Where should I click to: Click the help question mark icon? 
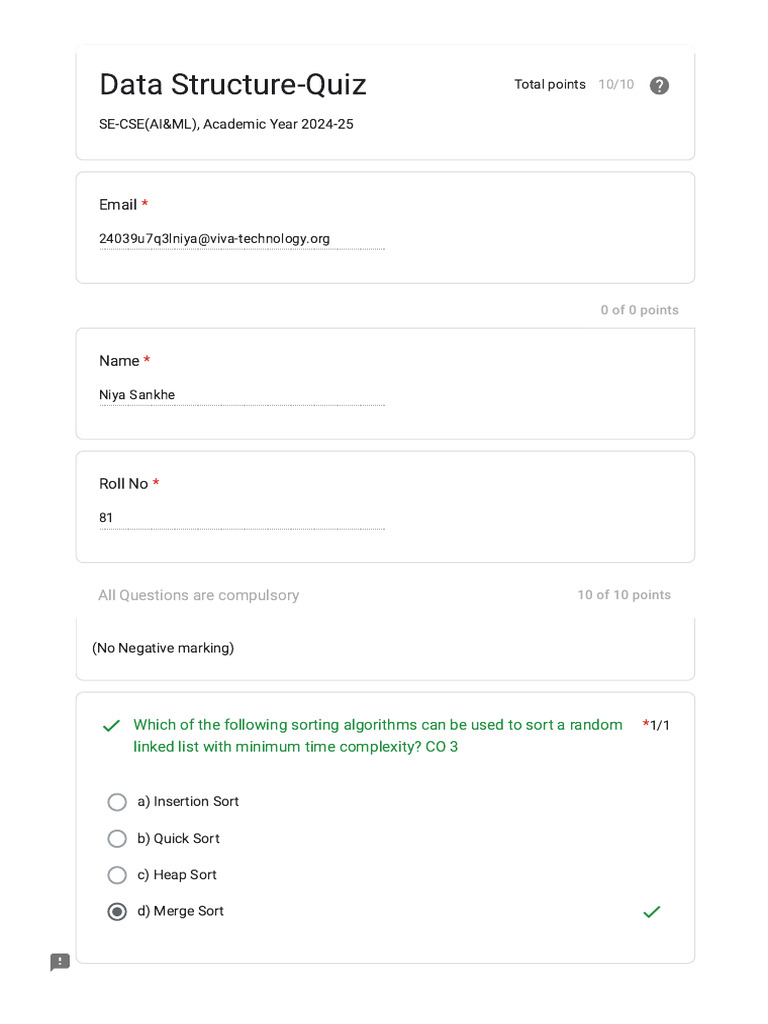point(659,85)
